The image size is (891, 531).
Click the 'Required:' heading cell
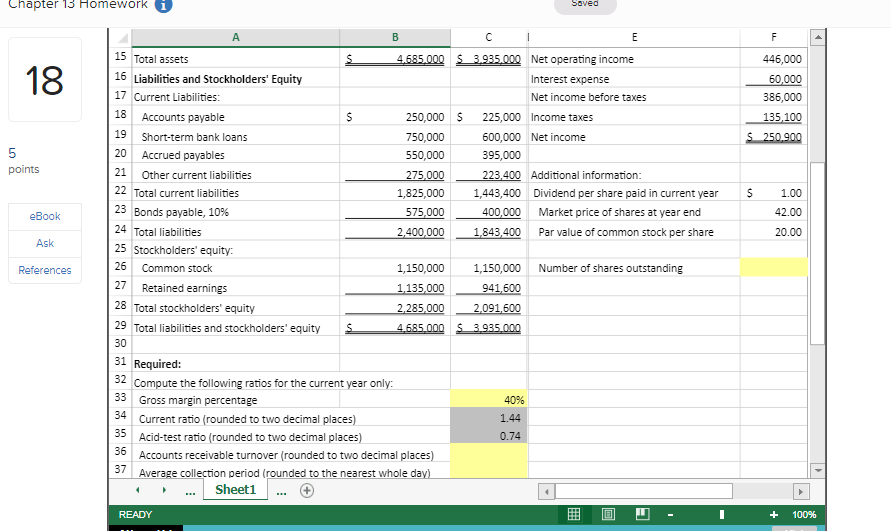[x=236, y=363]
